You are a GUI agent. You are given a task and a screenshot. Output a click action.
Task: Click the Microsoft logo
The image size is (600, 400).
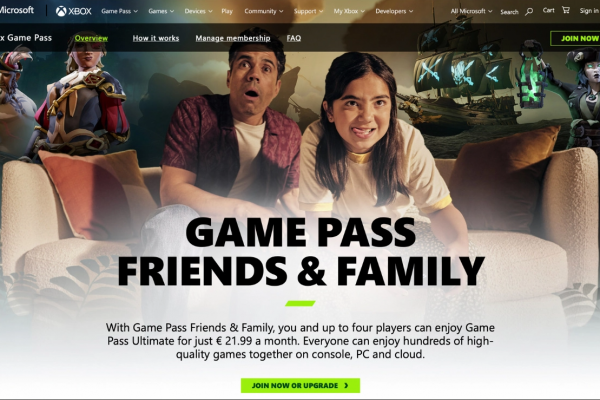click(x=16, y=10)
